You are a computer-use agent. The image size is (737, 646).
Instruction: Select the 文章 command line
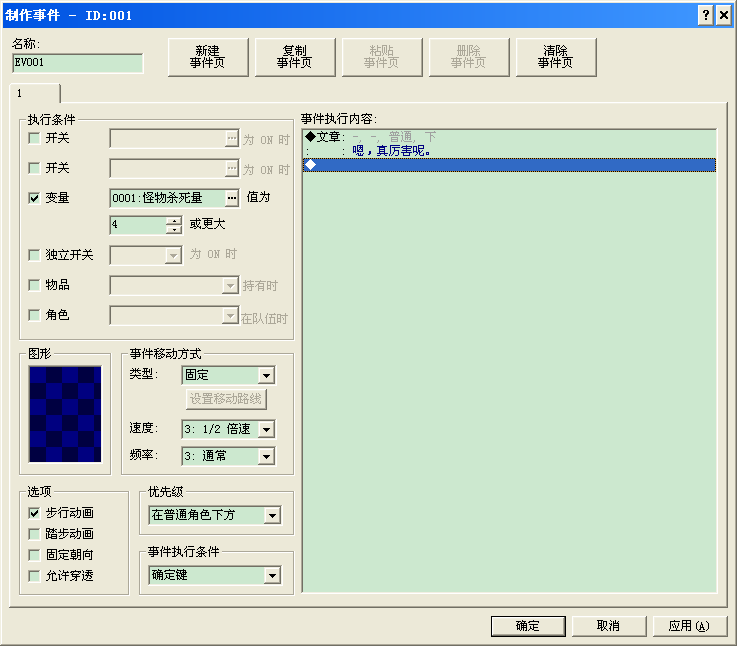[509, 137]
